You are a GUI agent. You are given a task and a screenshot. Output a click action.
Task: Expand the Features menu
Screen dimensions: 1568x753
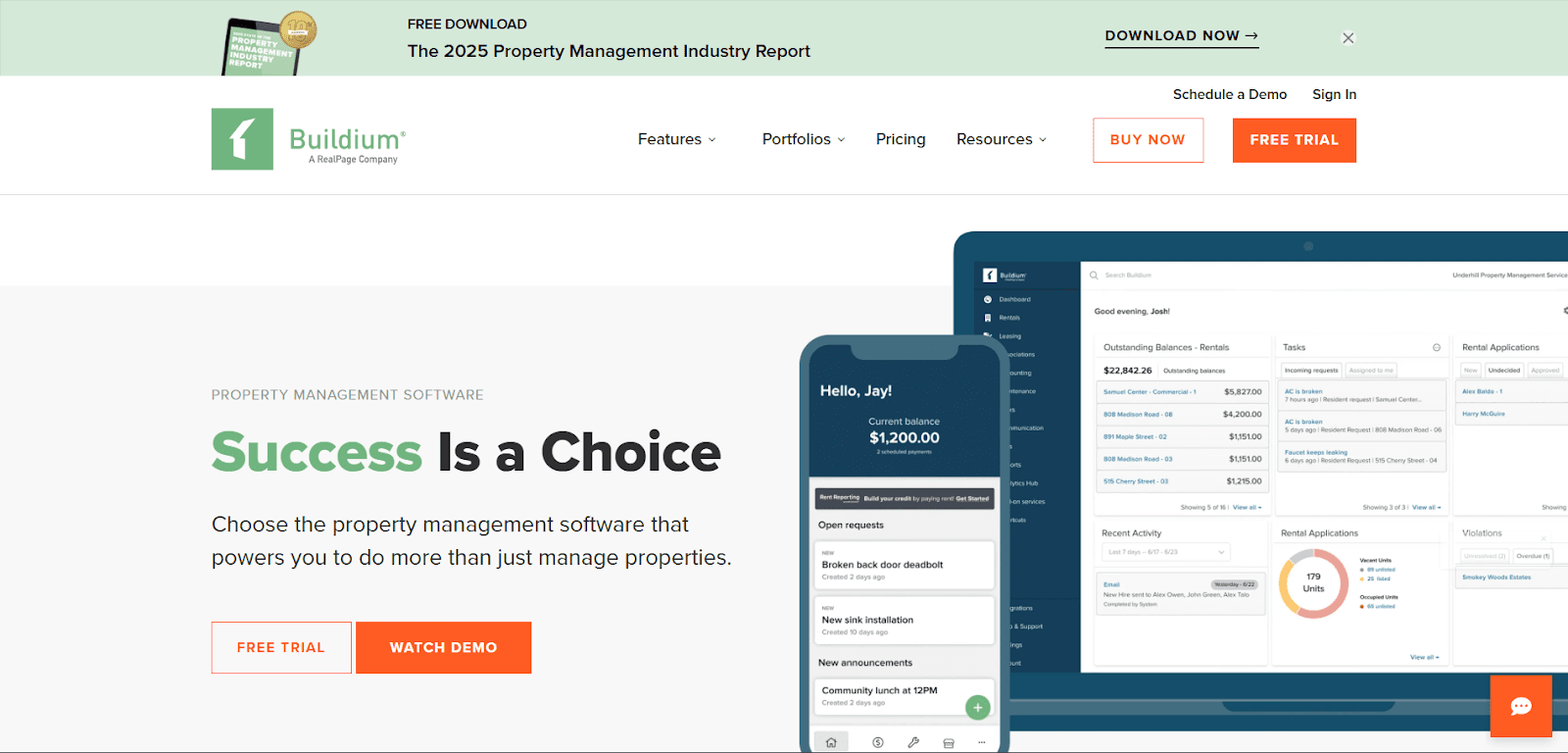(x=677, y=139)
